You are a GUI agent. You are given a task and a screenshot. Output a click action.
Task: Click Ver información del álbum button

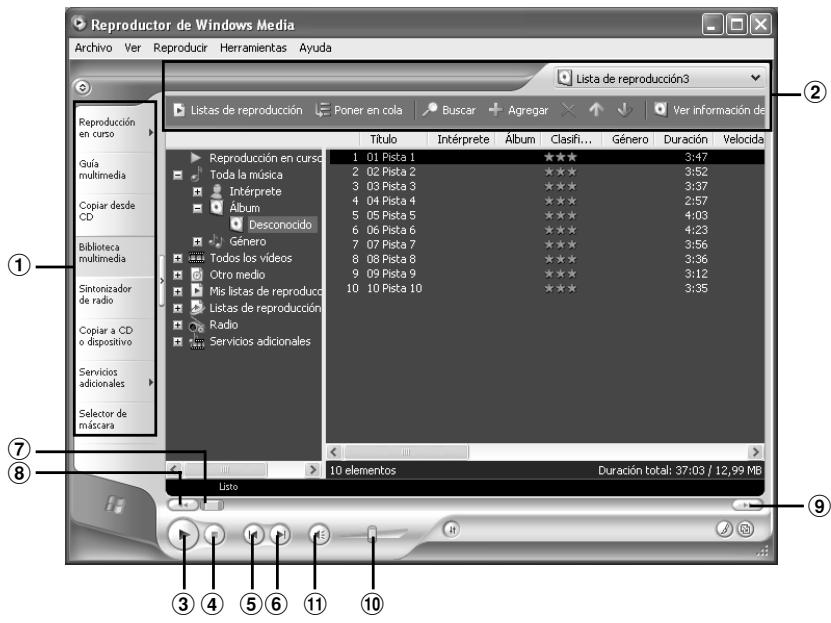point(709,110)
